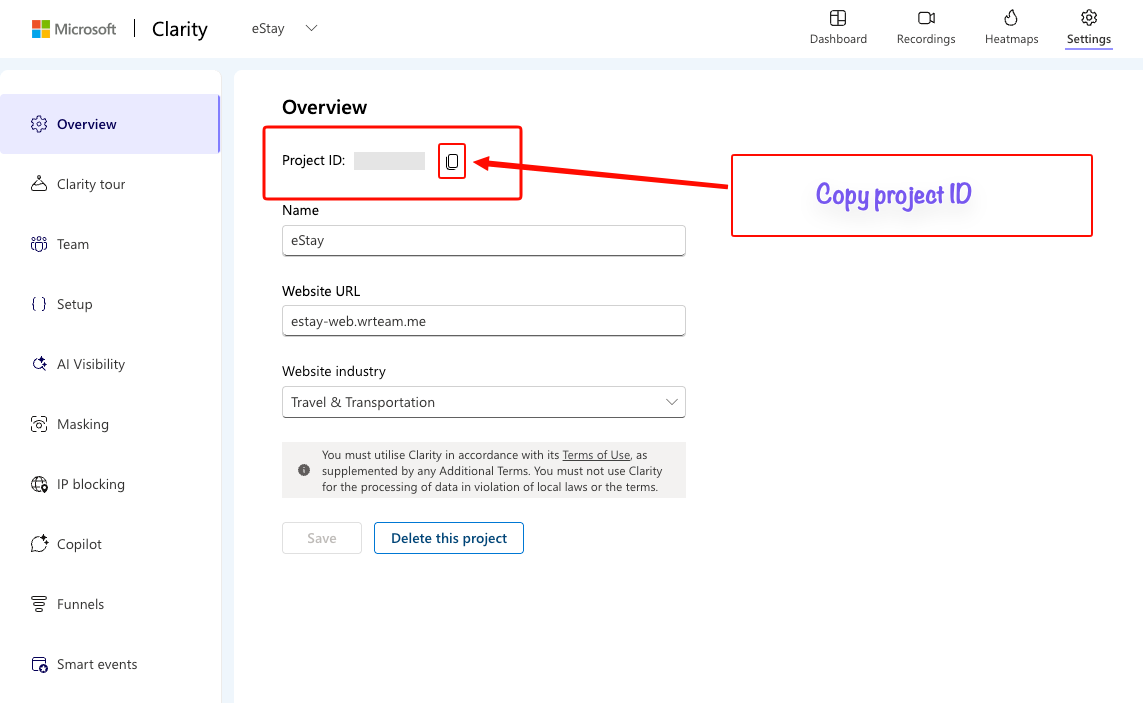This screenshot has height=703, width=1143.
Task: Click the Copilot icon in sidebar
Action: [x=39, y=544]
